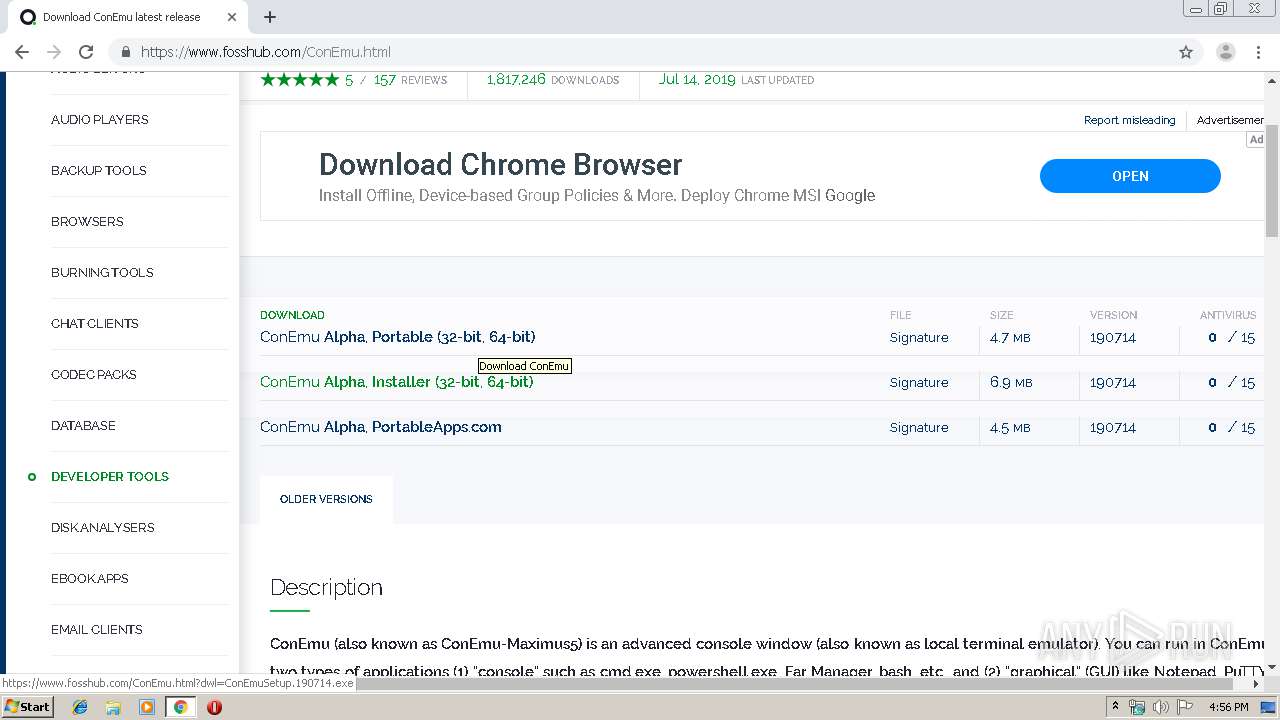Click the OPEN button in the Chrome ad
This screenshot has height=720, width=1280.
tap(1130, 176)
